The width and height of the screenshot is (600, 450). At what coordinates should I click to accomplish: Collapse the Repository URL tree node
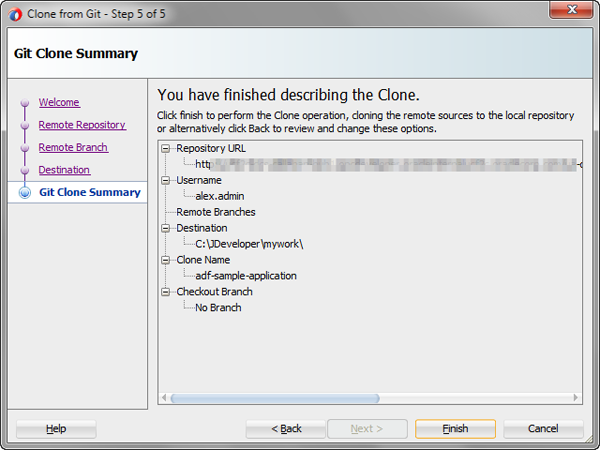point(166,148)
